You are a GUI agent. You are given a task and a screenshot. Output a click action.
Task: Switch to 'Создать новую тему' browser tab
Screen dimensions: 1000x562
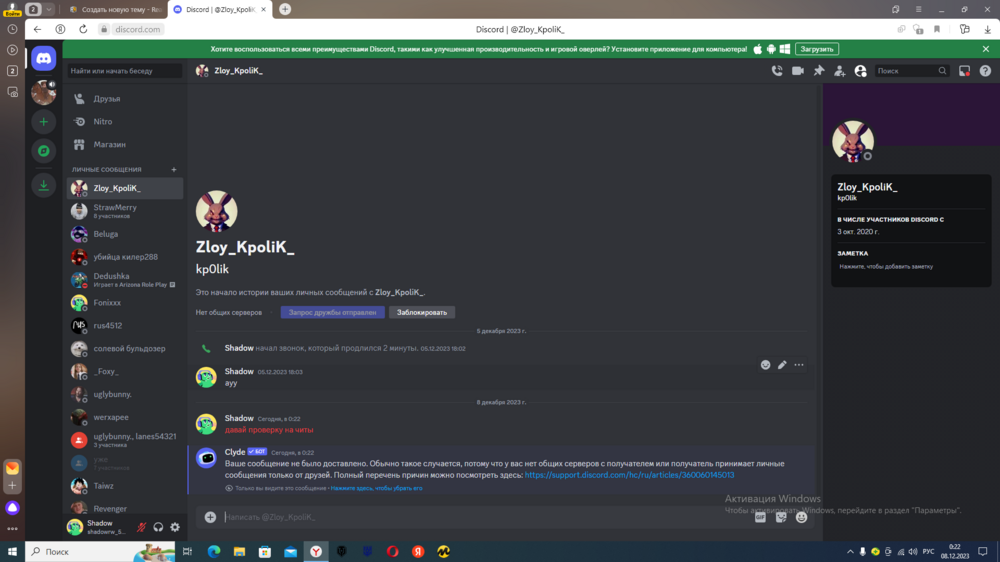point(115,10)
